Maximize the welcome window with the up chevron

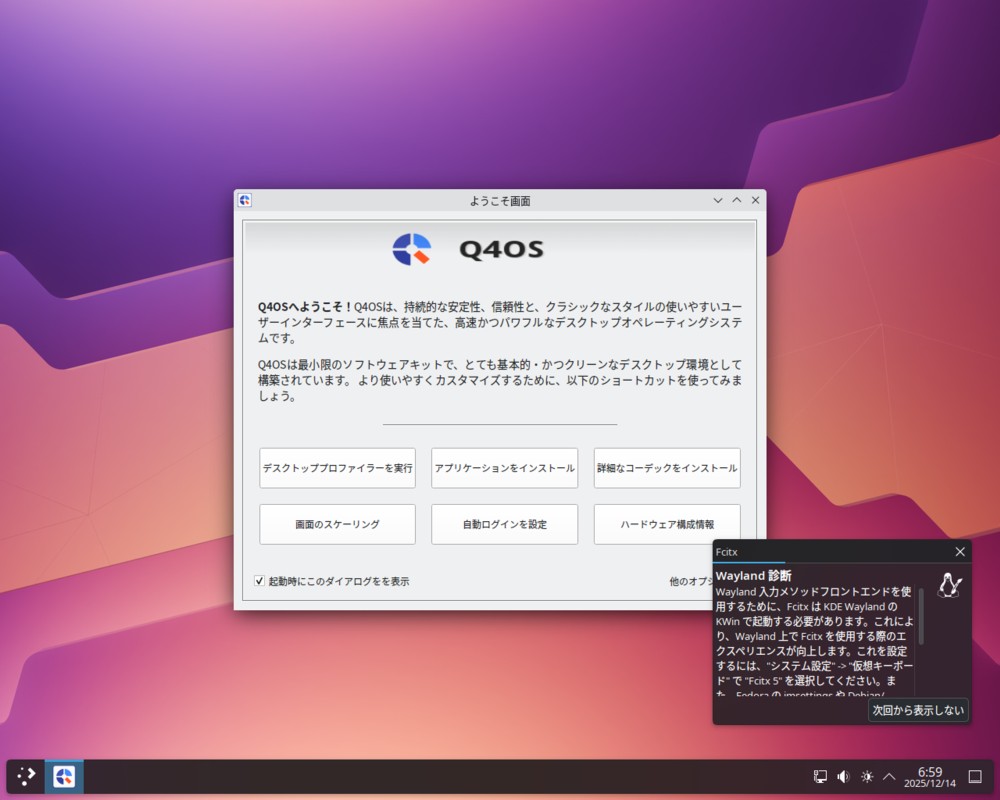pos(737,200)
